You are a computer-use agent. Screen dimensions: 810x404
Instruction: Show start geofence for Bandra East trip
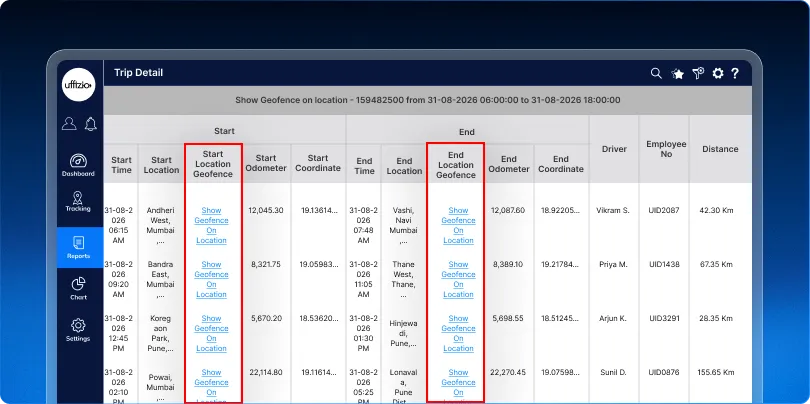tap(211, 279)
